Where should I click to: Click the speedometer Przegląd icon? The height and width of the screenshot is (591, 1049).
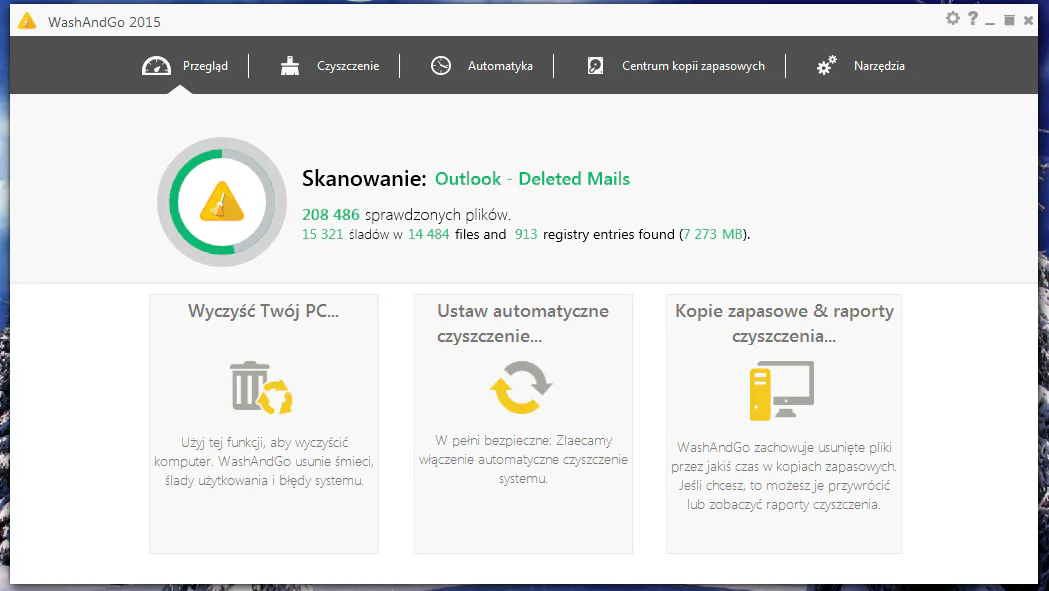[157, 66]
